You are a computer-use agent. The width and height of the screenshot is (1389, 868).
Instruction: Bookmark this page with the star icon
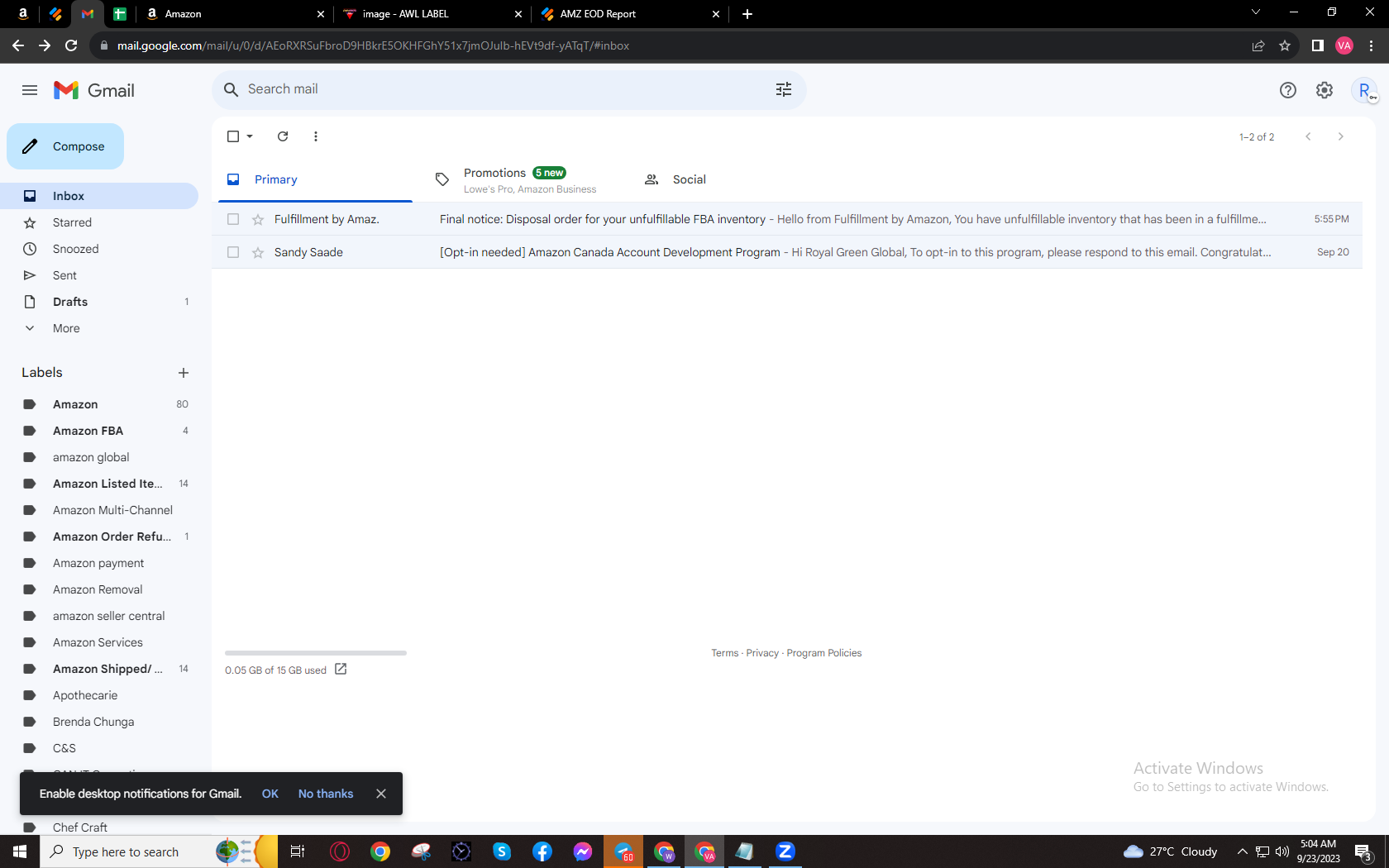tap(1285, 45)
